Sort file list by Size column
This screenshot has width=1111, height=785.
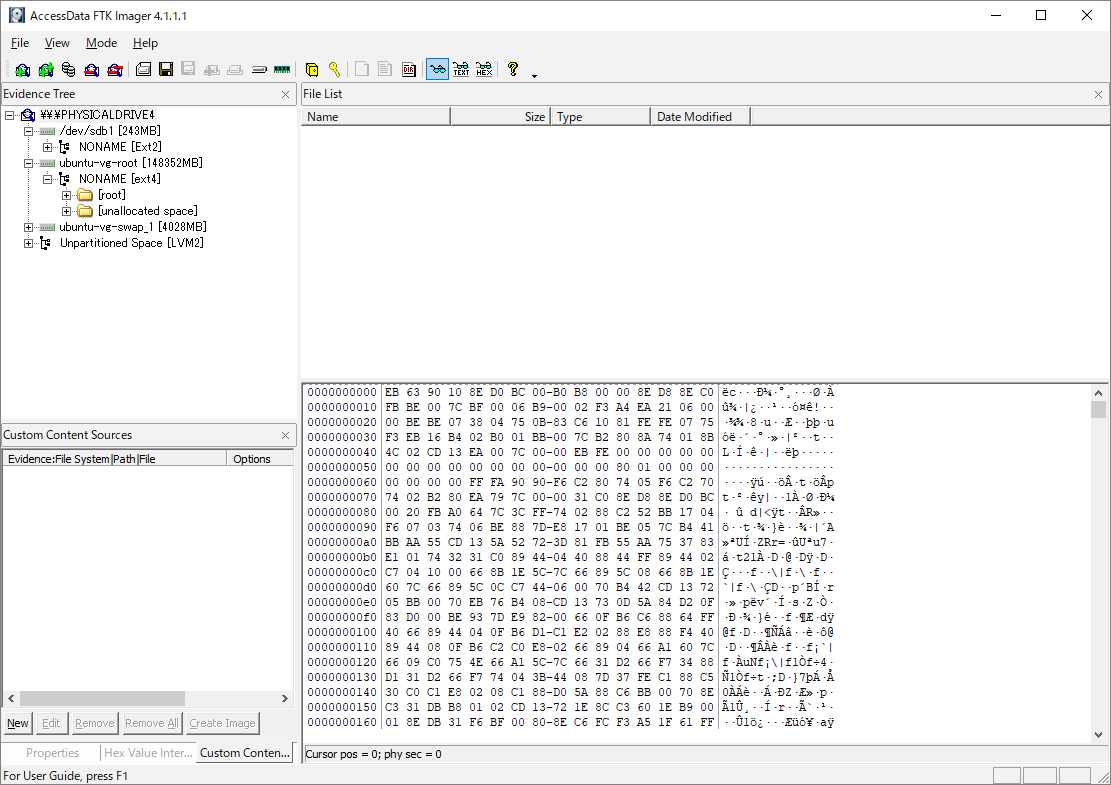pyautogui.click(x=500, y=117)
